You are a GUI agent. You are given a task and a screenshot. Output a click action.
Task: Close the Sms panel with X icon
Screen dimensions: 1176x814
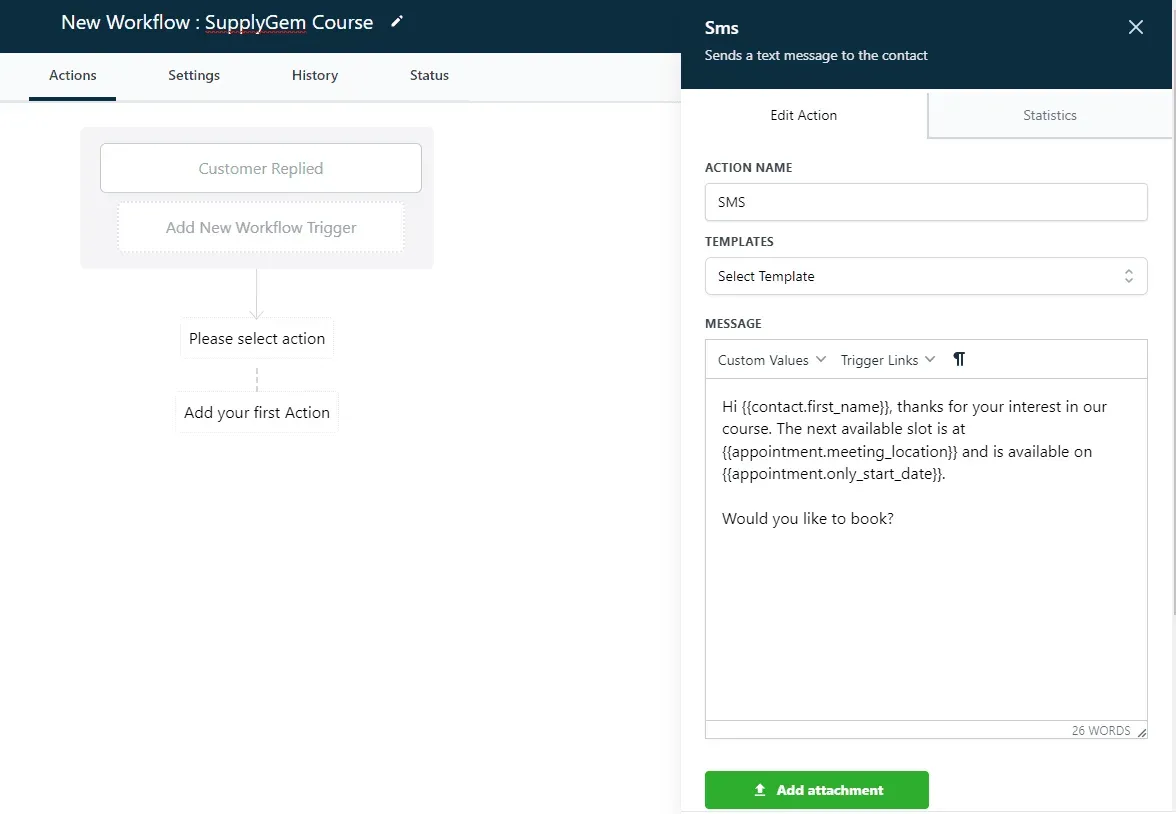(x=1136, y=28)
